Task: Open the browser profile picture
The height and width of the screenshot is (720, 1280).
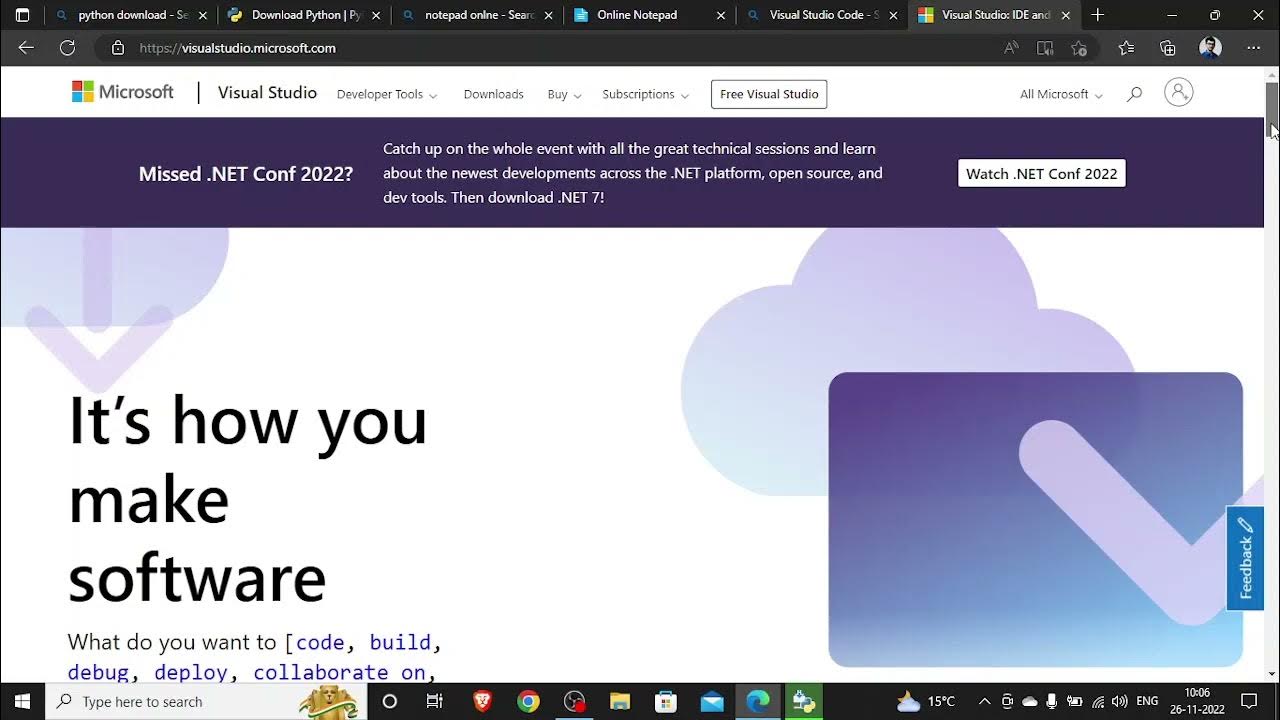Action: [x=1210, y=48]
